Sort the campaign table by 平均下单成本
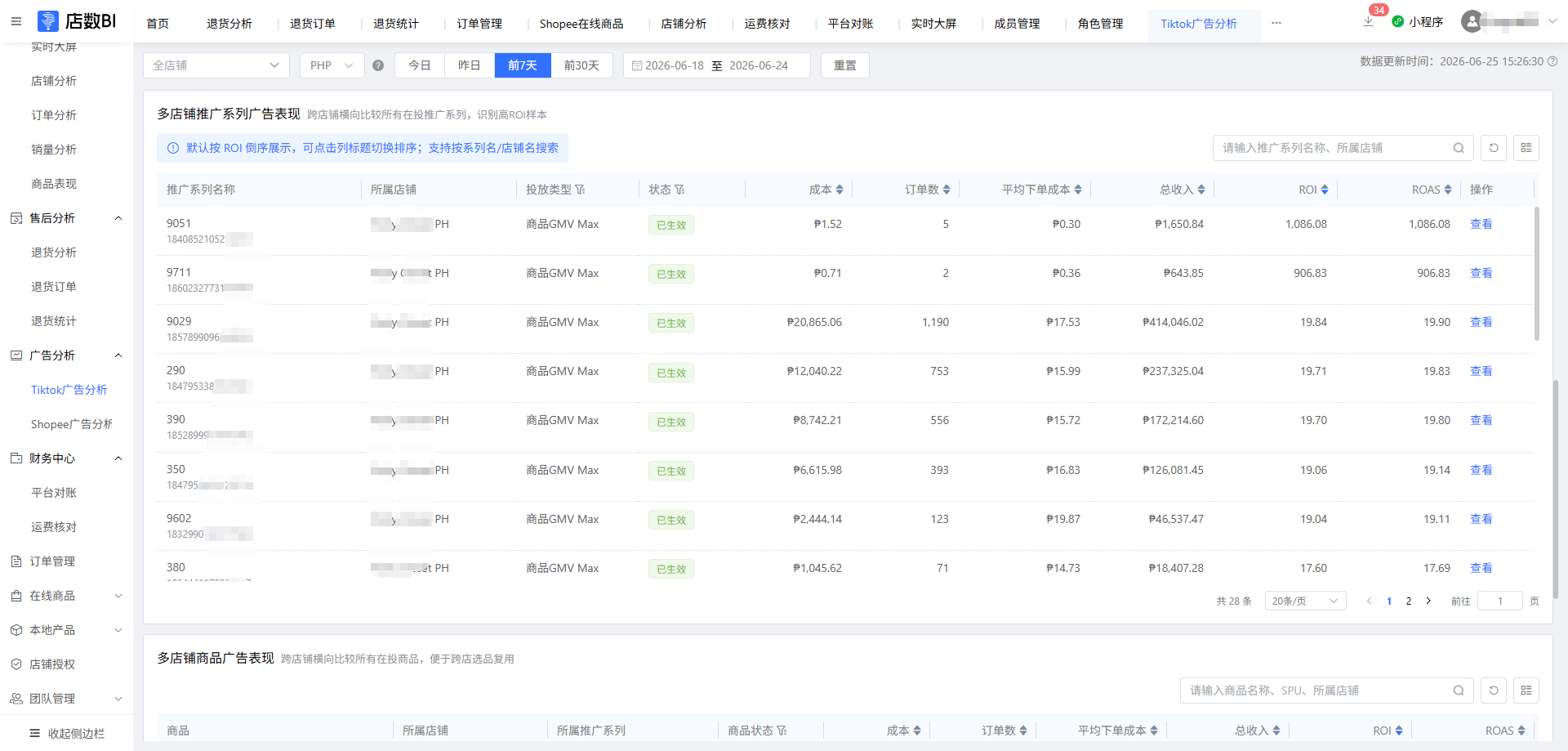 click(1078, 190)
